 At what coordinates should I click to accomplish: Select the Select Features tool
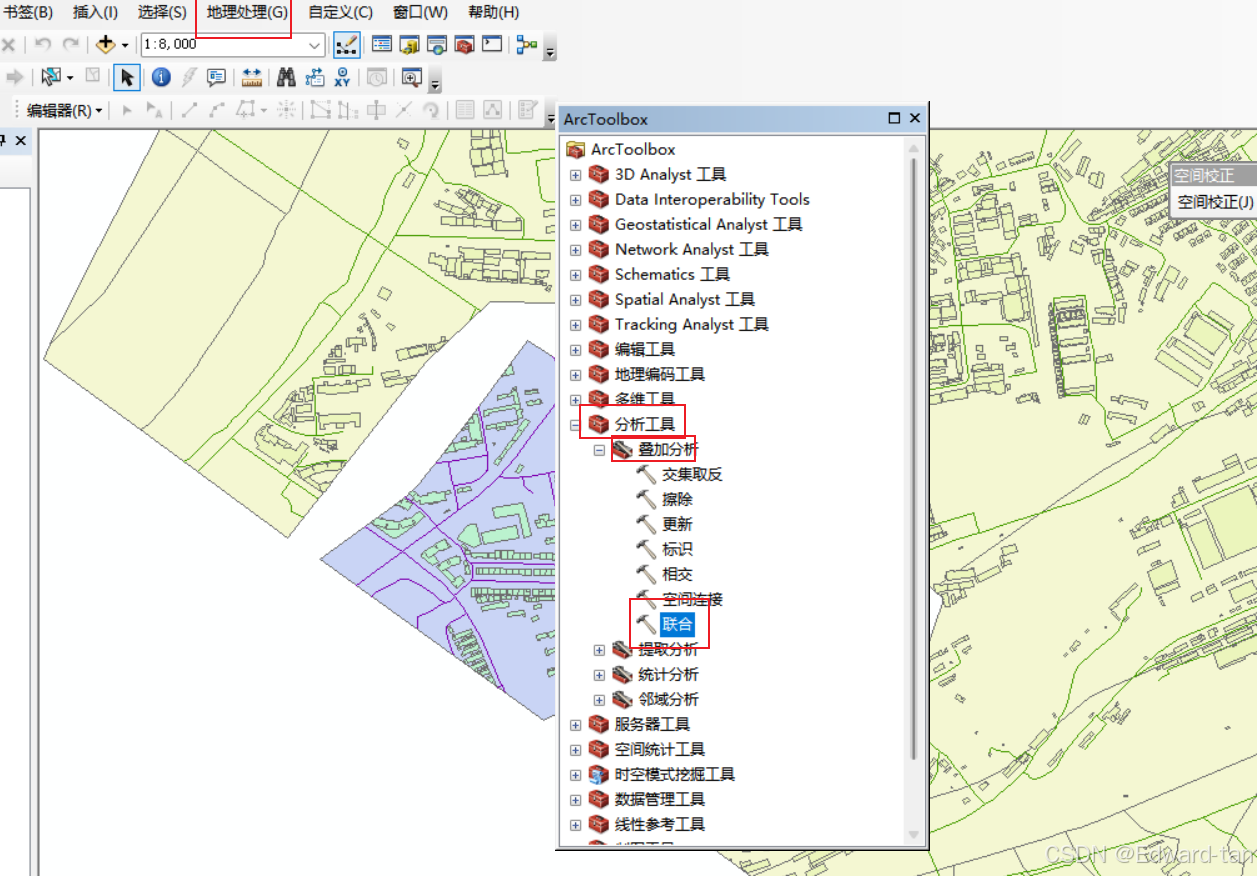[51, 77]
